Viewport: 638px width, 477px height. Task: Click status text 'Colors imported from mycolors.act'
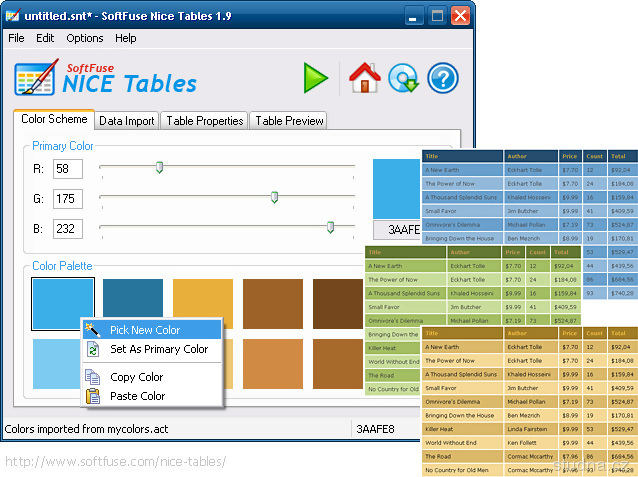click(x=86, y=429)
